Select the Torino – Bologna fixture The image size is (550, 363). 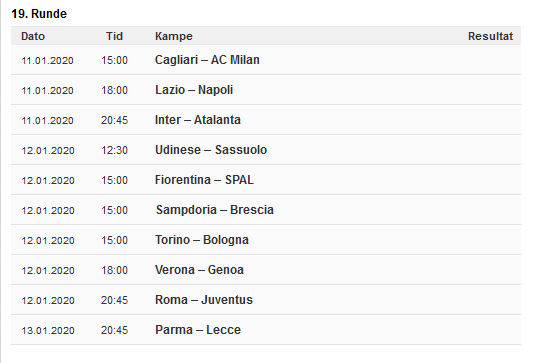tap(202, 240)
